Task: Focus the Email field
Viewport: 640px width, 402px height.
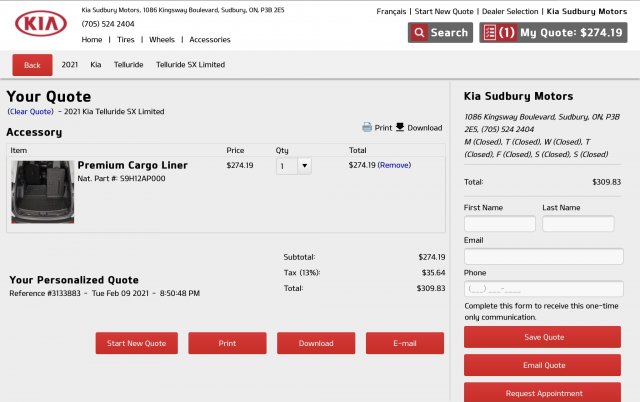Action: pyautogui.click(x=544, y=256)
